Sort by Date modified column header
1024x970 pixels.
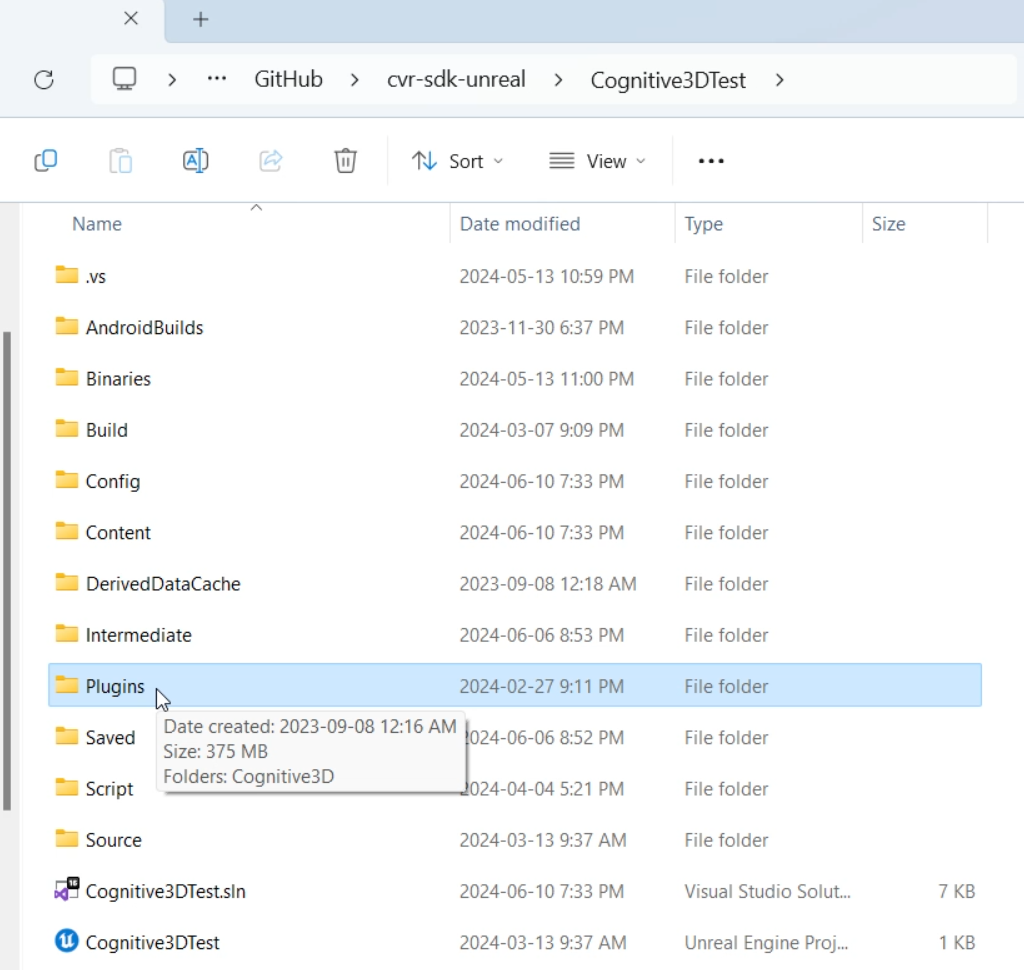point(520,224)
